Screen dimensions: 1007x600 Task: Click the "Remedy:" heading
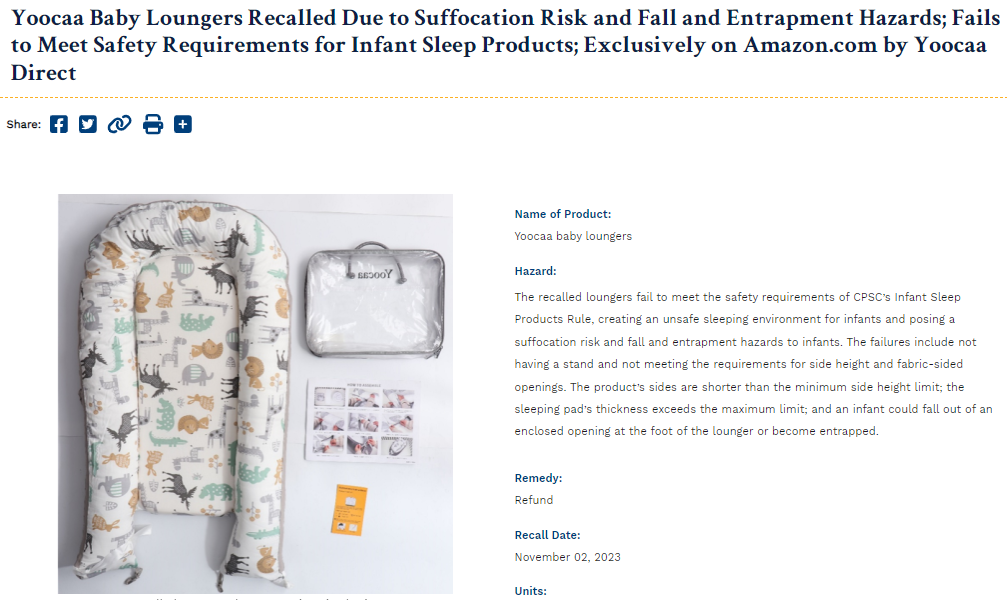click(x=538, y=478)
